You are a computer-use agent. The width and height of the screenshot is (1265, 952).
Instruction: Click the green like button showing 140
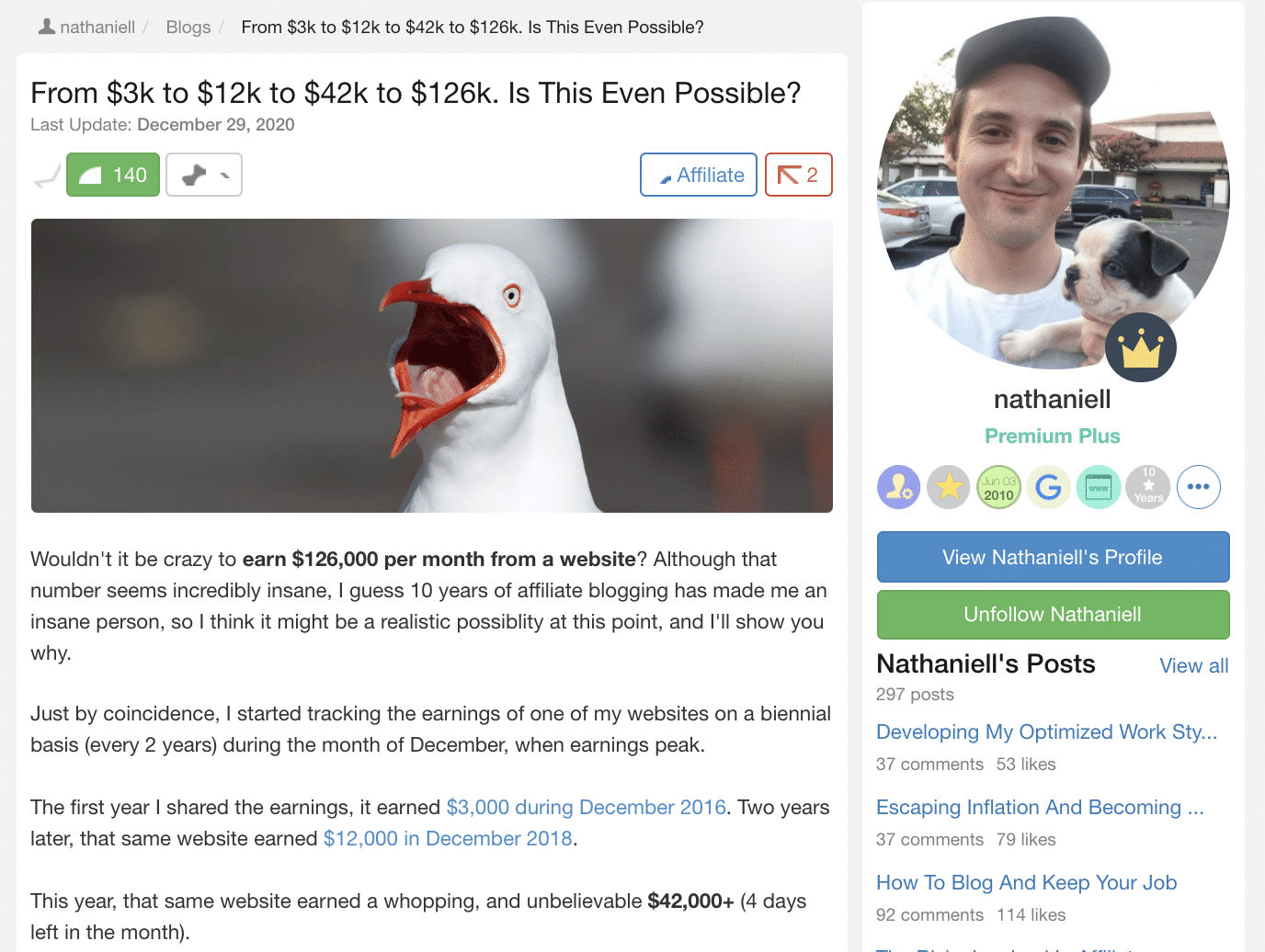(113, 175)
